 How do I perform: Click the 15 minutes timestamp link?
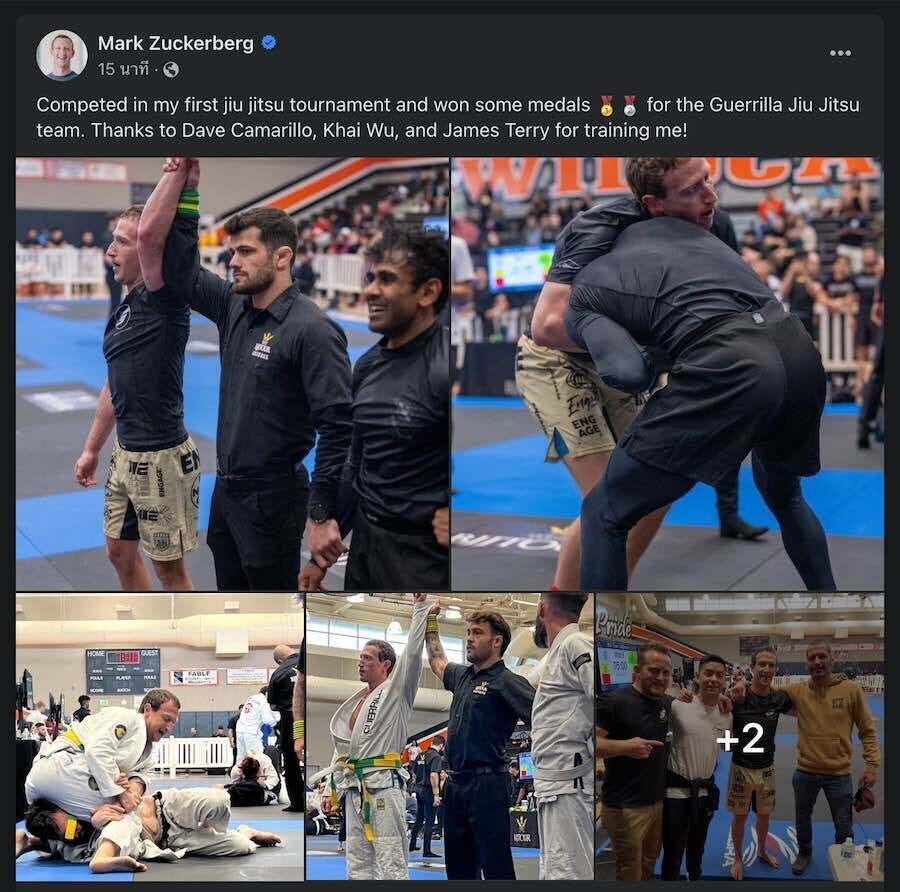123,69
